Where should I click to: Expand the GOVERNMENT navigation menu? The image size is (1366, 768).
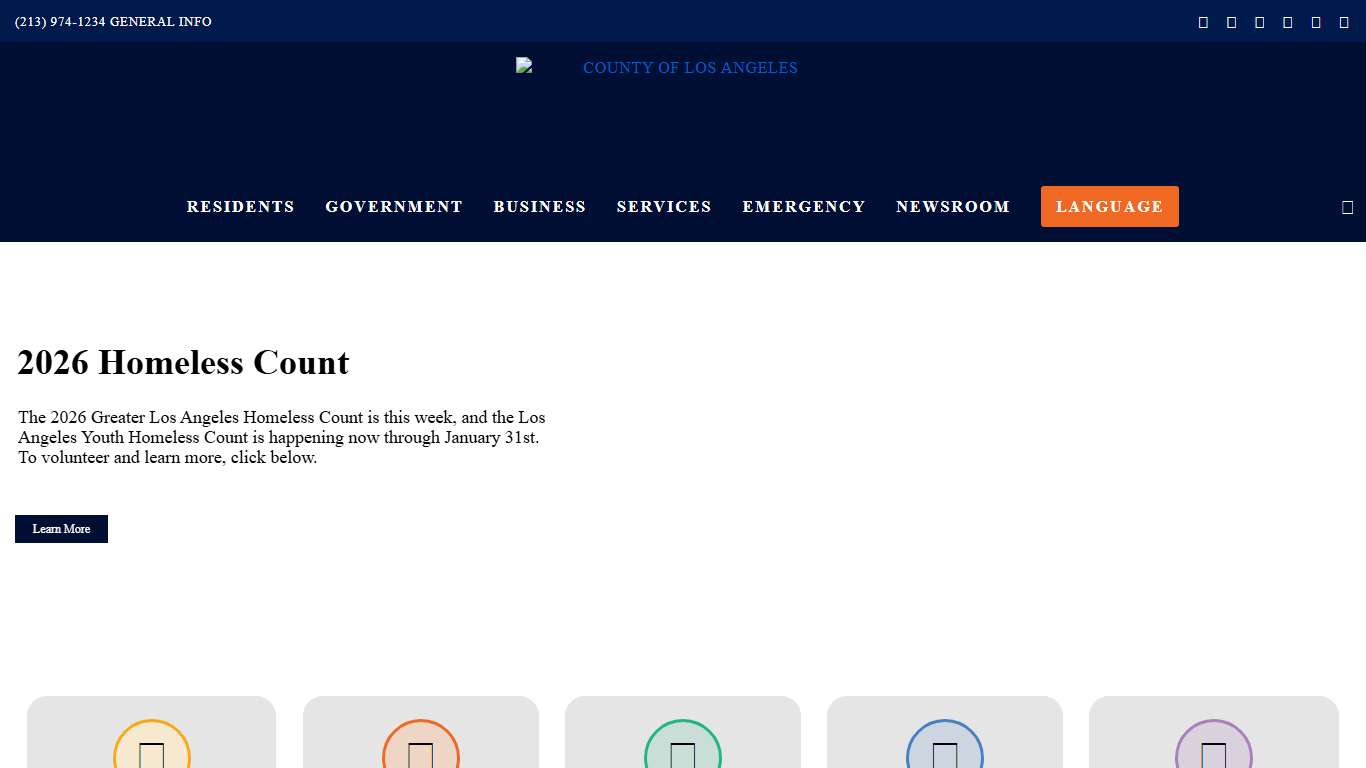pyautogui.click(x=394, y=206)
